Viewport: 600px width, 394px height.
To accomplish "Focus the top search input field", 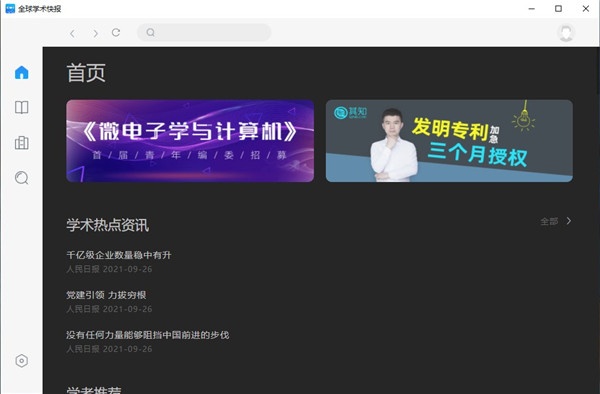I will pos(204,33).
